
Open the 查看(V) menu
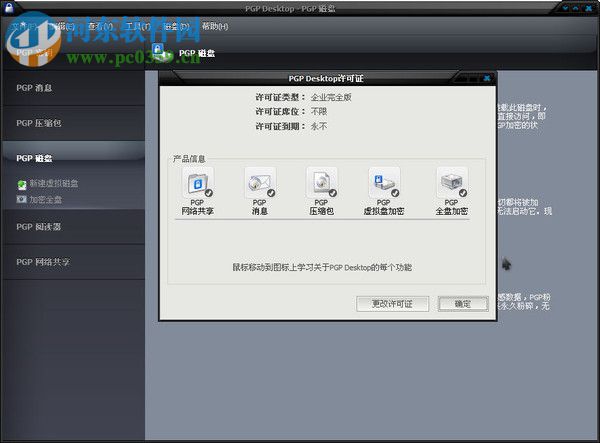(100, 26)
